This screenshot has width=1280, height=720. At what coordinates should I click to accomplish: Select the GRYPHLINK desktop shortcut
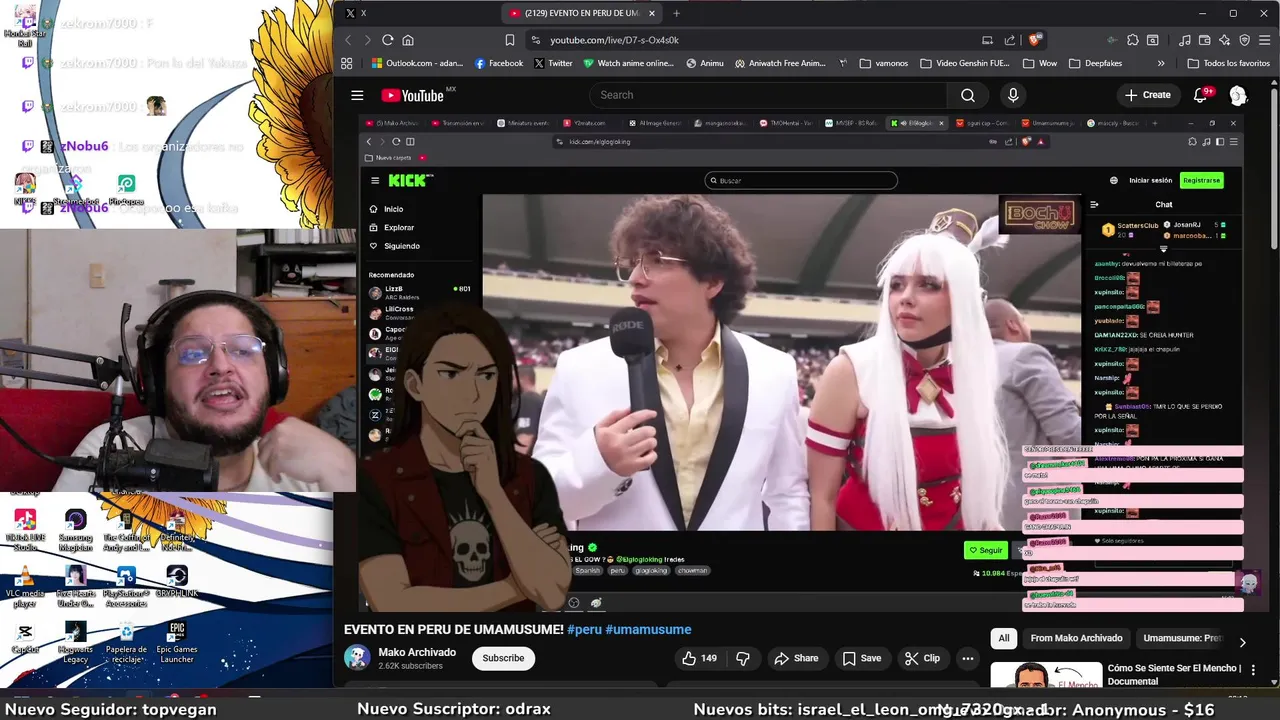(177, 582)
